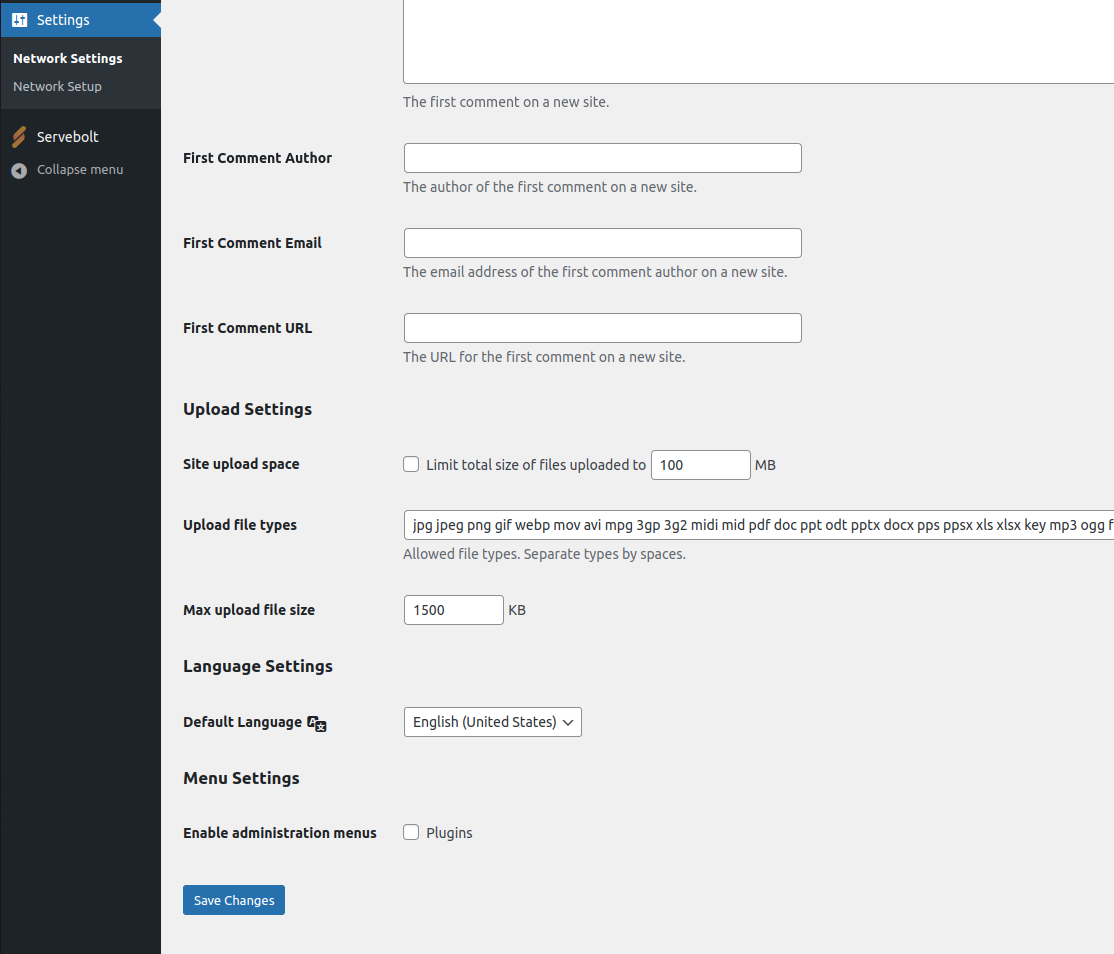Click the 'Upload file types' label
This screenshot has width=1114, height=954.
(x=239, y=525)
